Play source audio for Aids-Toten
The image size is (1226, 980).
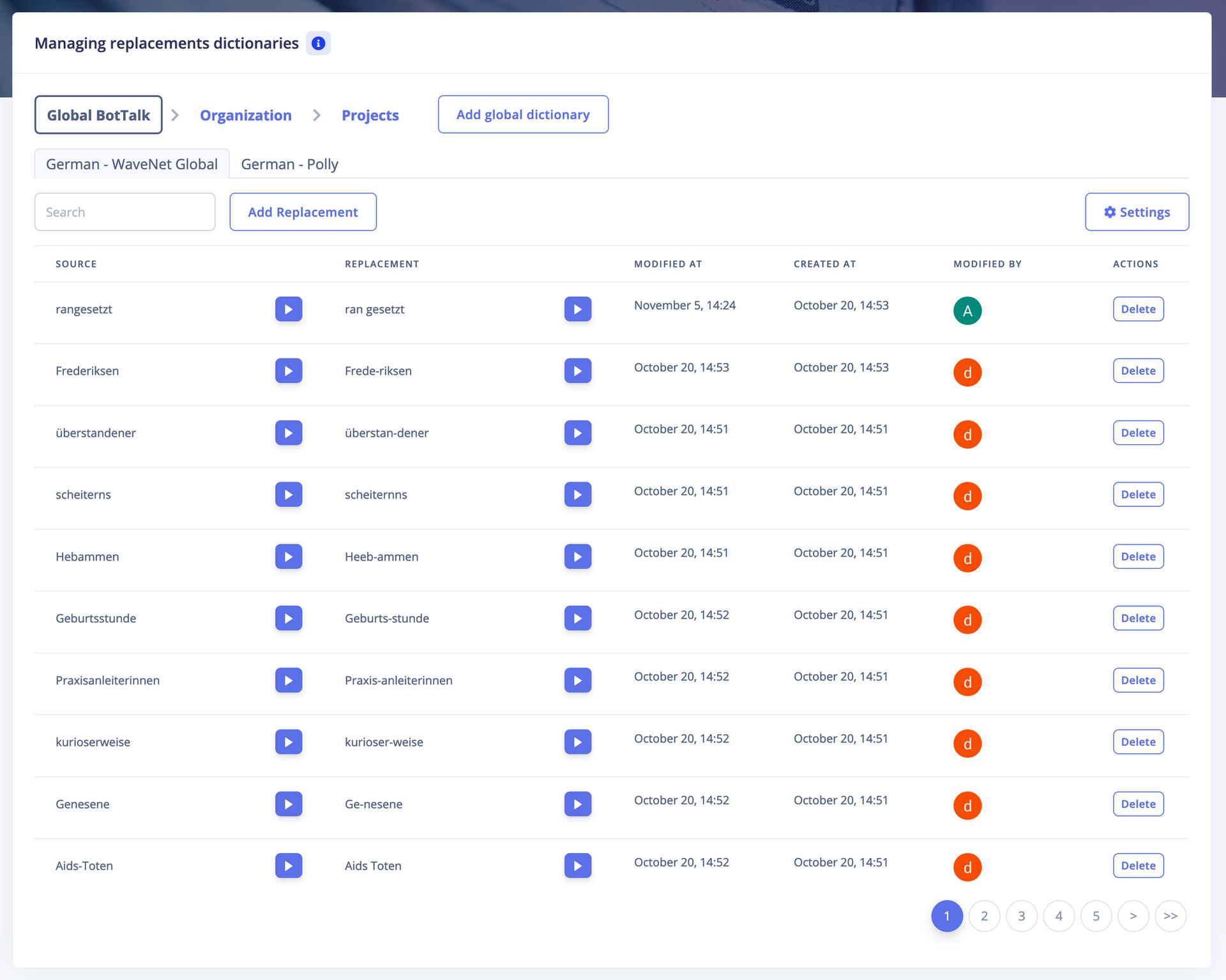click(x=289, y=866)
